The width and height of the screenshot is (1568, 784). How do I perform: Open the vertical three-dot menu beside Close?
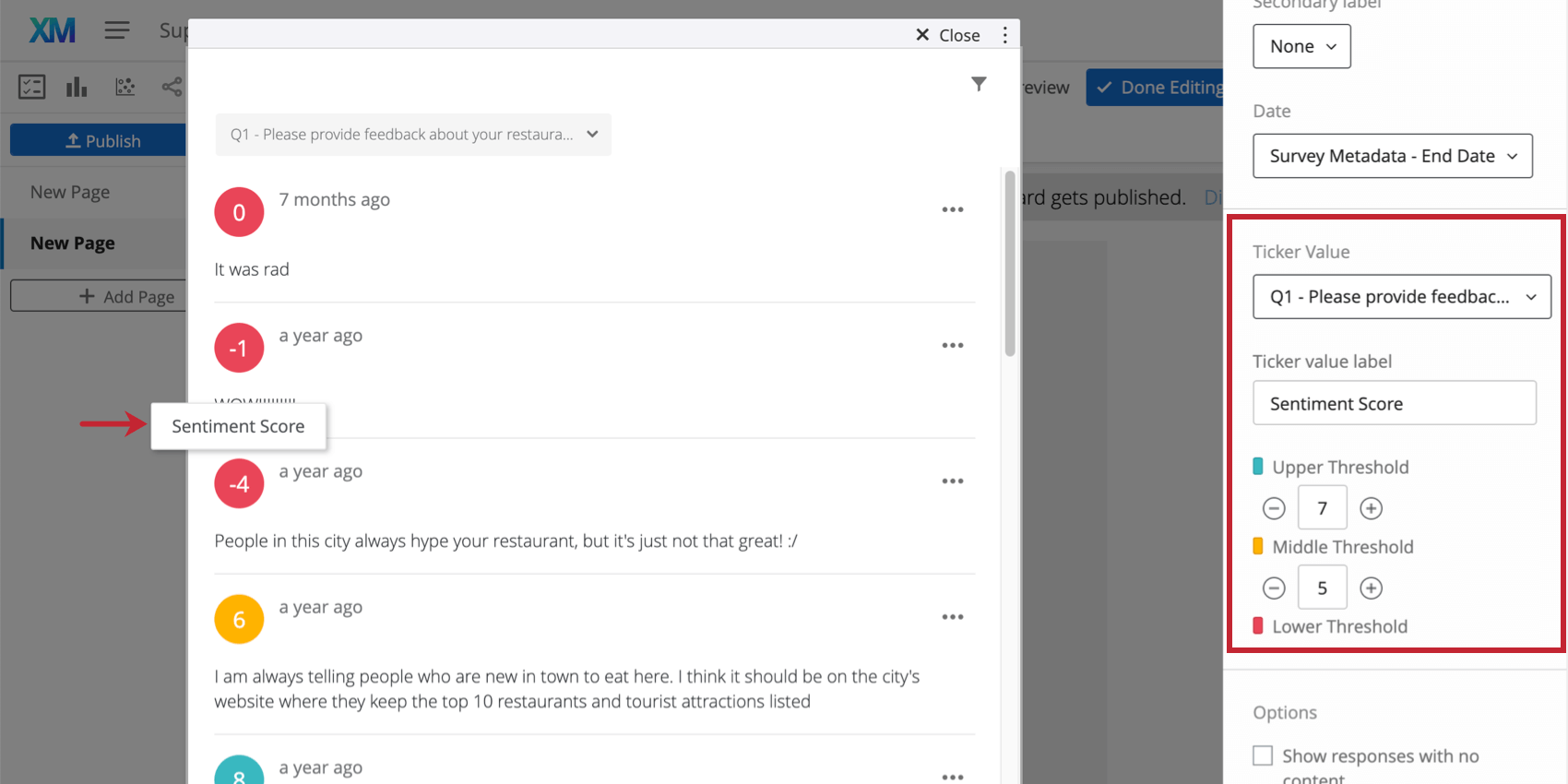[x=1004, y=35]
